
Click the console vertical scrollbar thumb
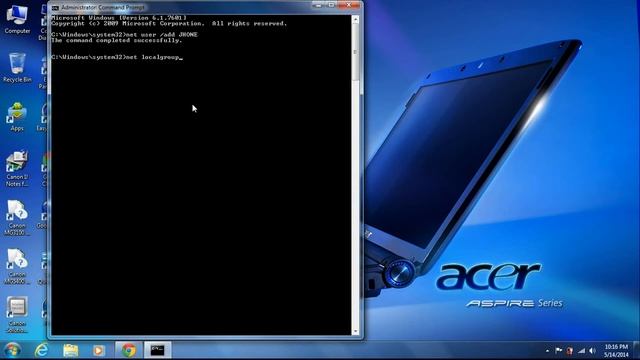(355, 52)
